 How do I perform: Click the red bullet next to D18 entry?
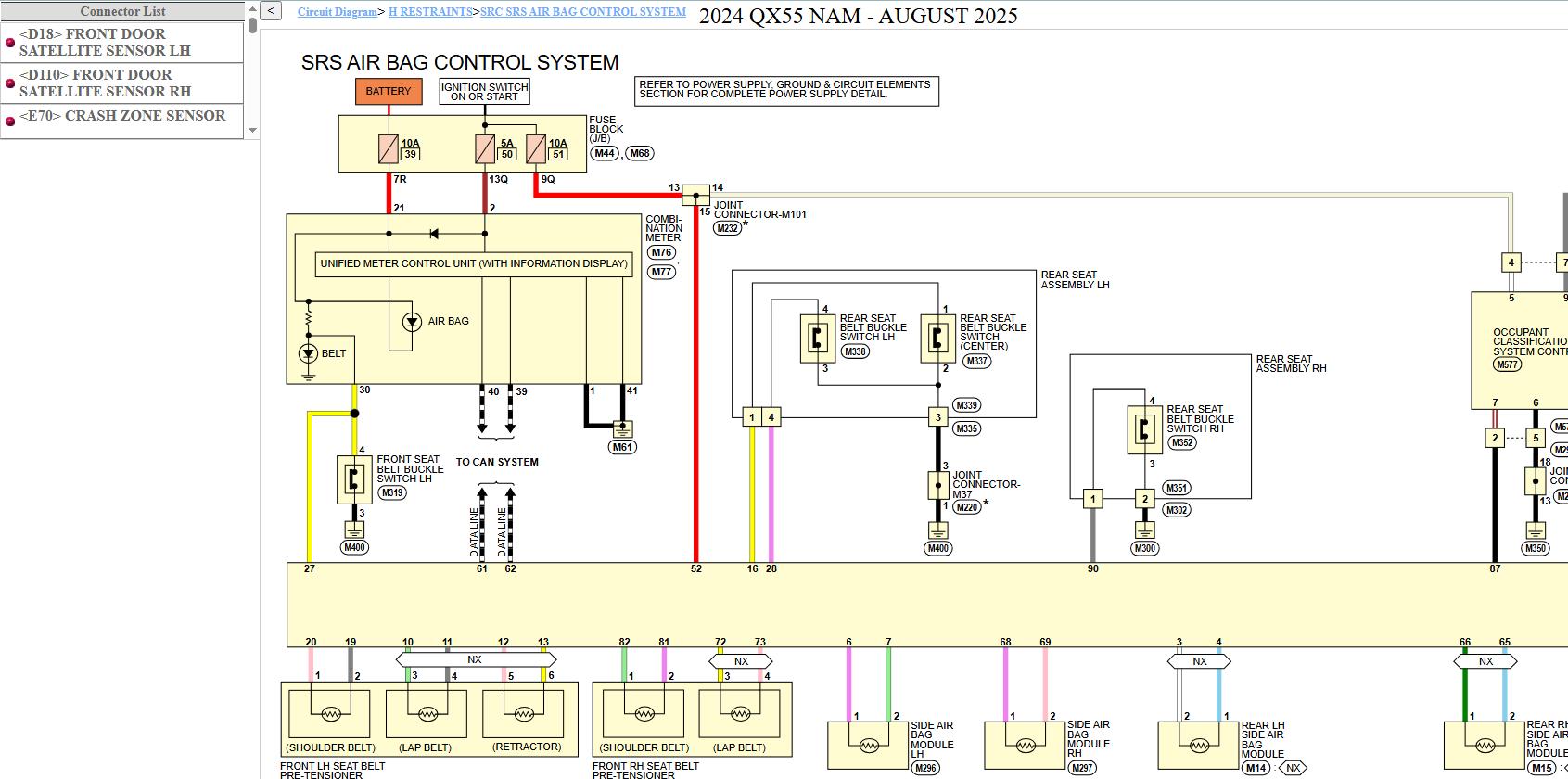[x=10, y=43]
